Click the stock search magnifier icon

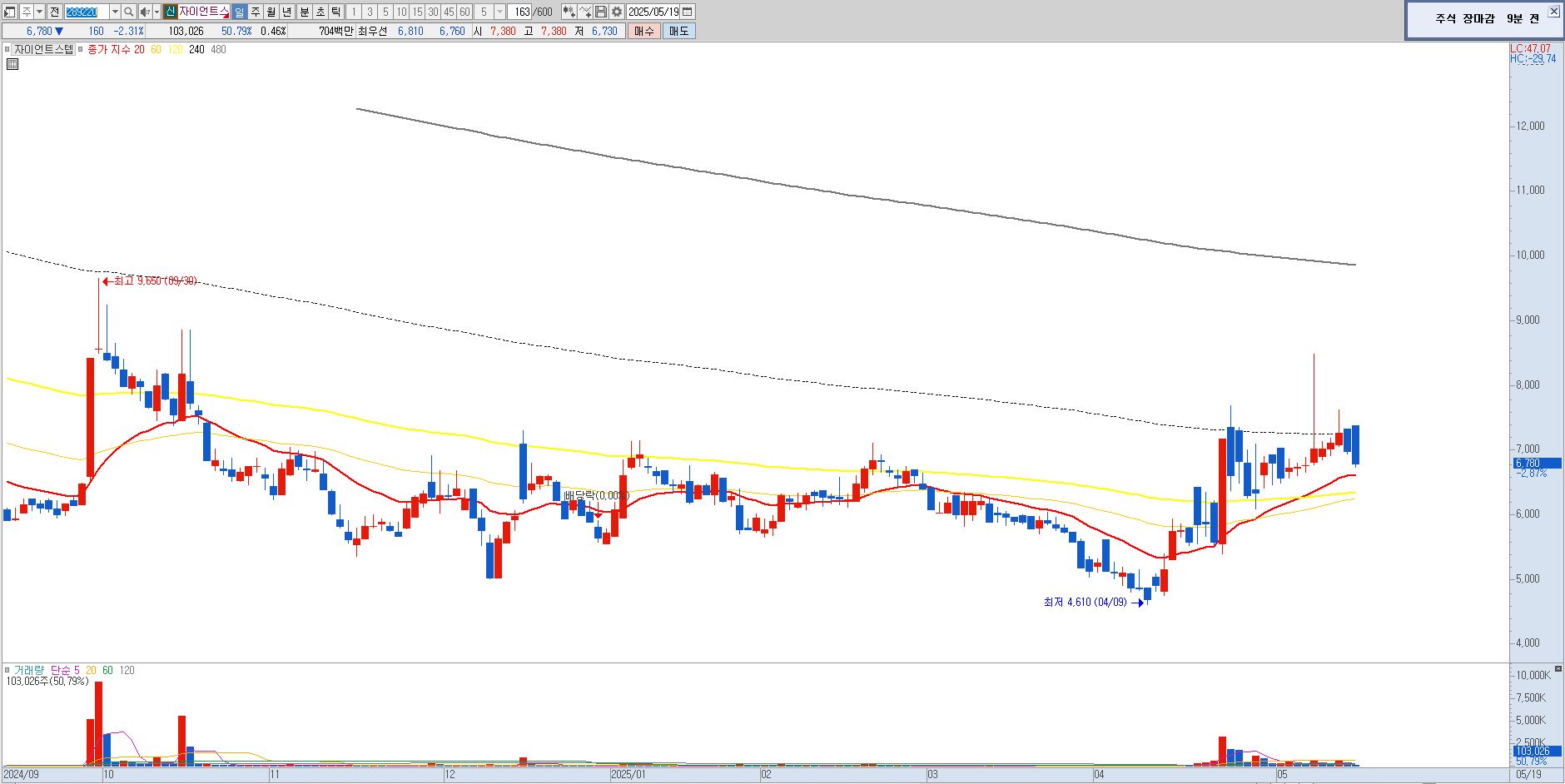pyautogui.click(x=129, y=12)
